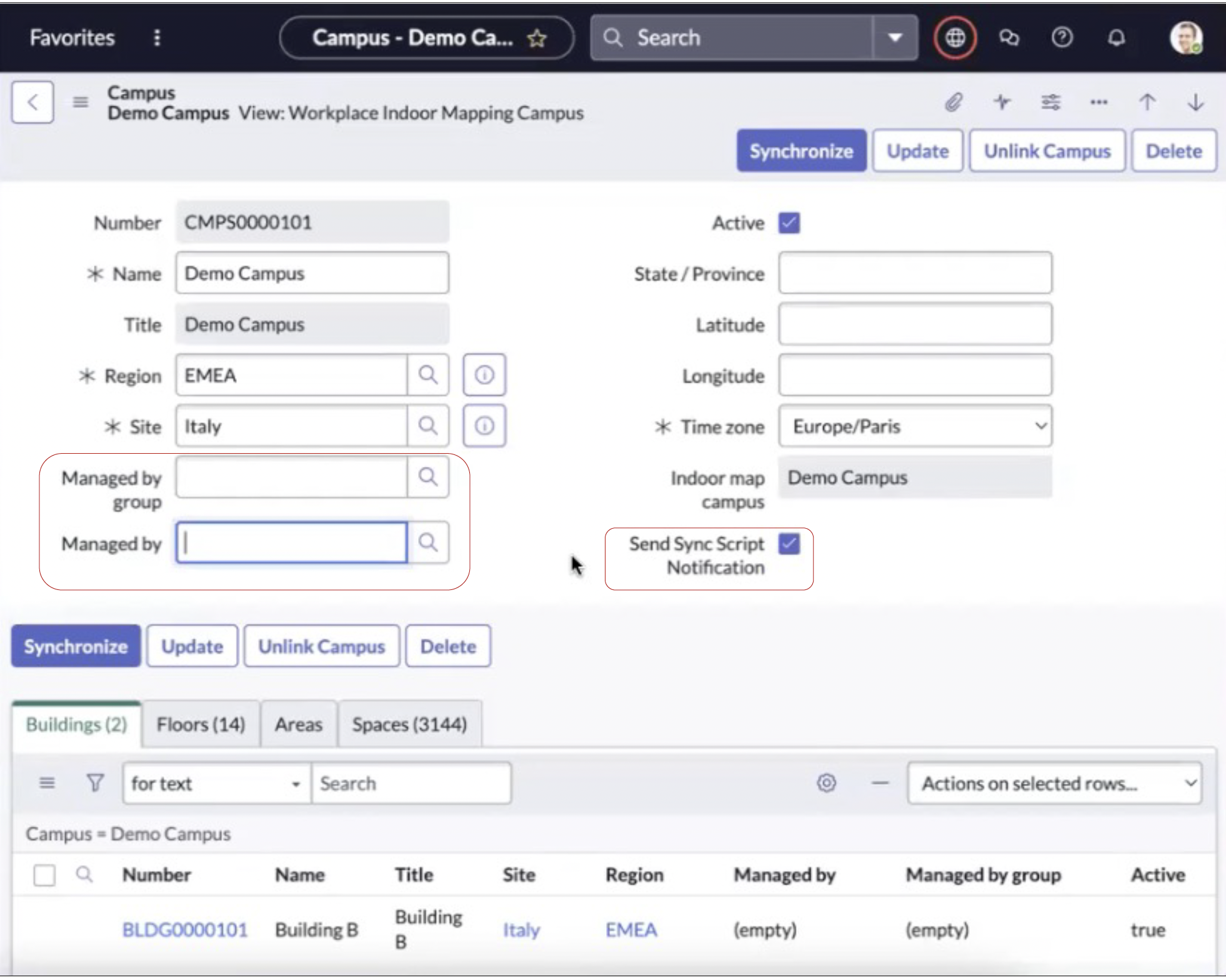Image resolution: width=1226 pixels, height=980 pixels.
Task: Open the activity stream icon
Action: (1002, 102)
